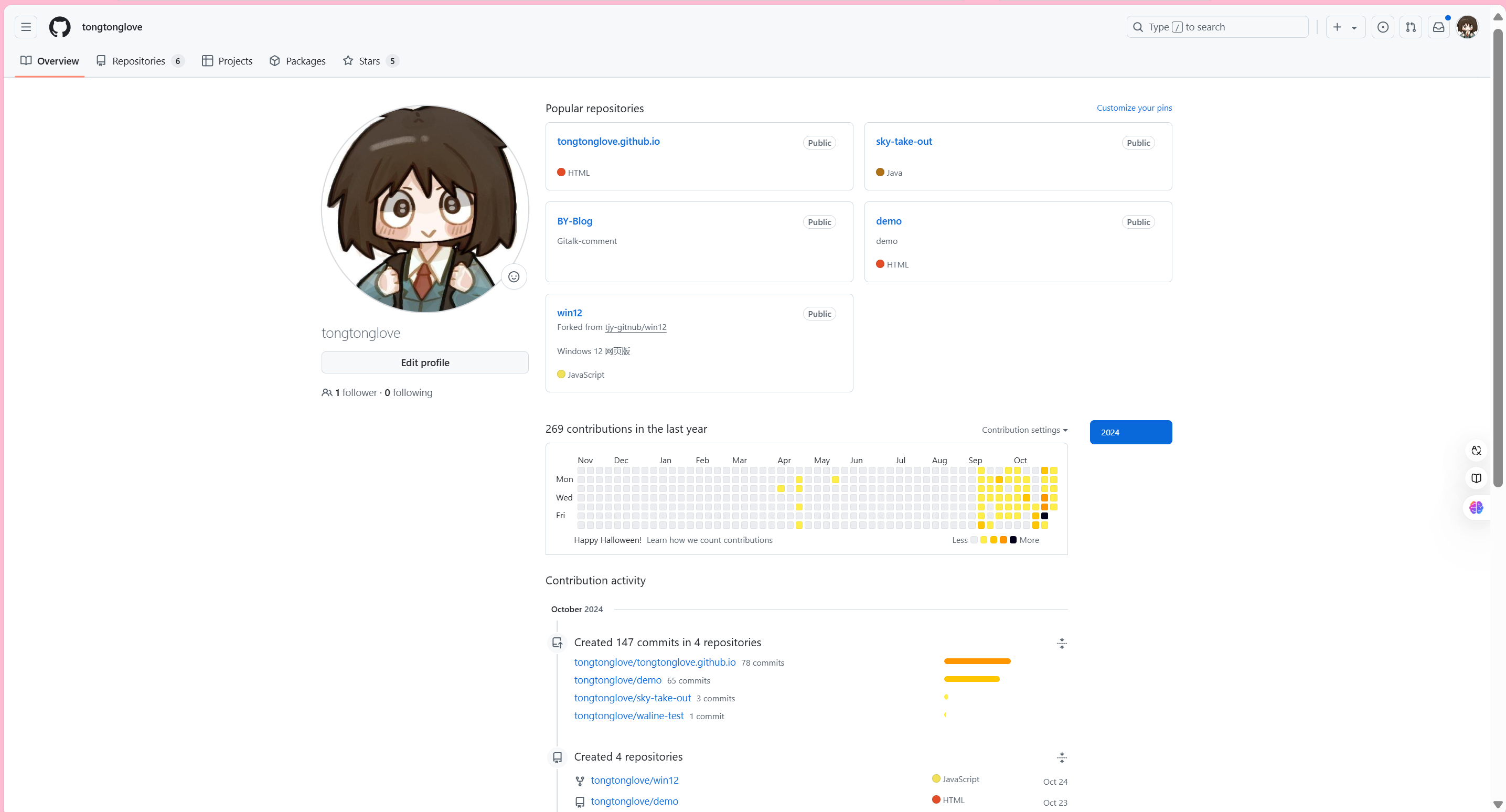Image resolution: width=1506 pixels, height=812 pixels.
Task: Click the search input field
Action: point(1217,27)
